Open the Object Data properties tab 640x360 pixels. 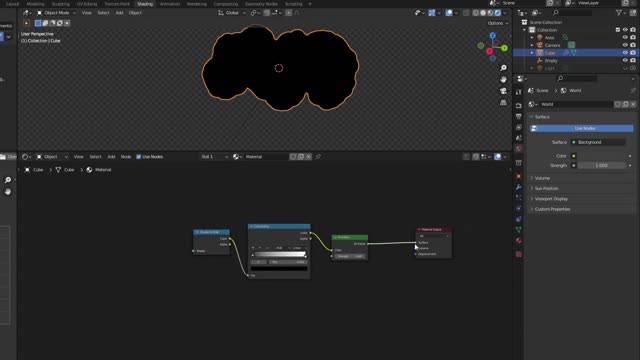coord(518,229)
